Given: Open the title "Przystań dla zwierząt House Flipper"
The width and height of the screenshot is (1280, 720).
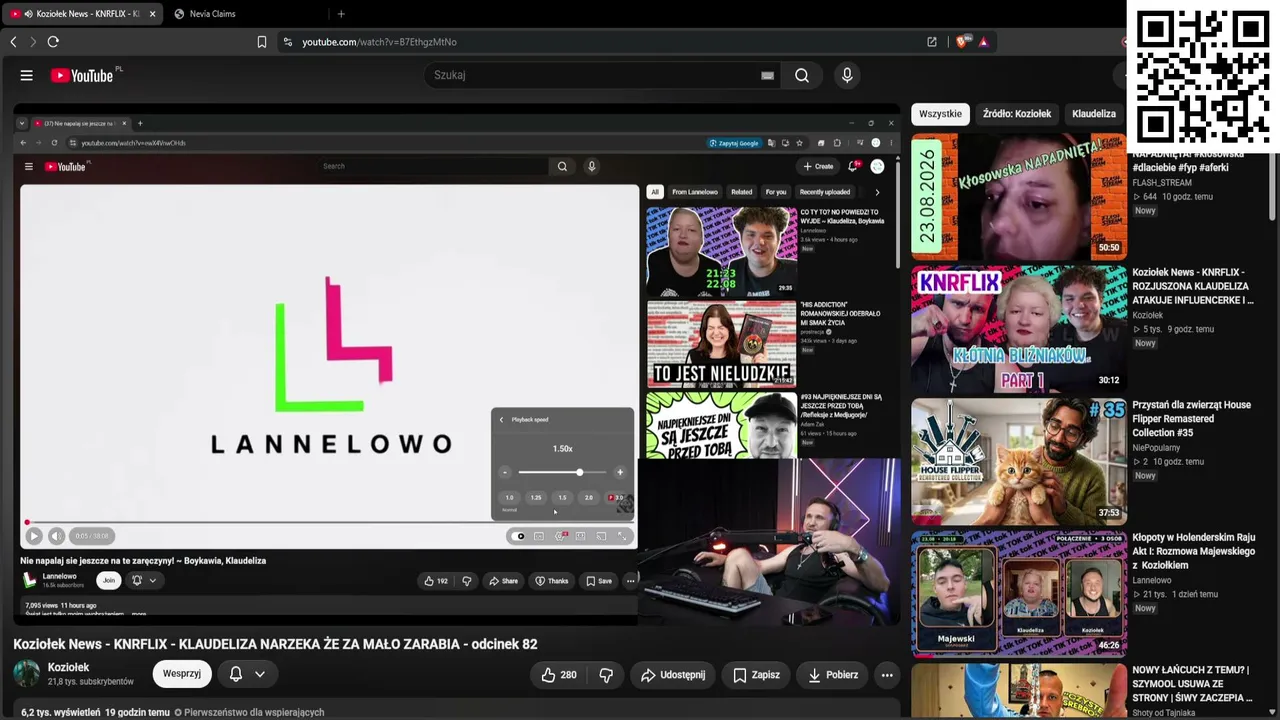Looking at the screenshot, I should pos(1192,419).
